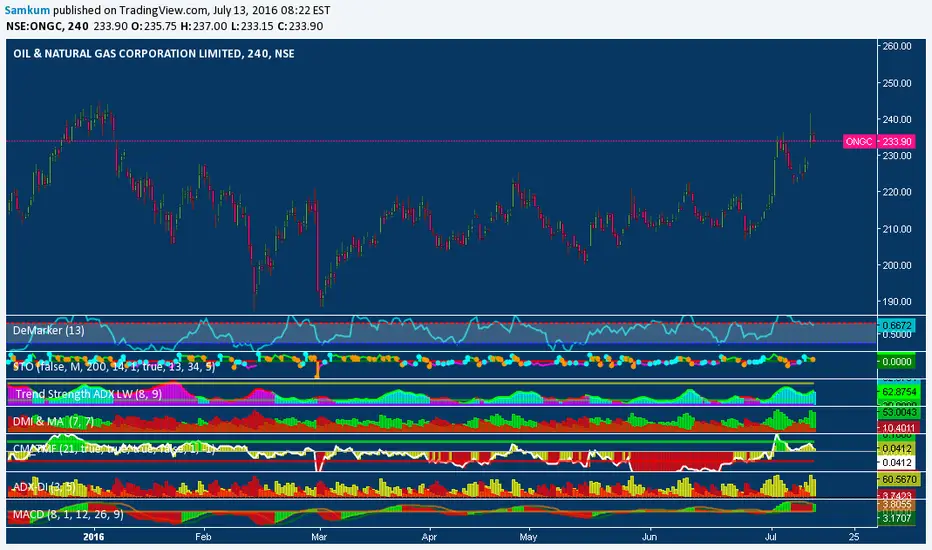Click the MACD value 3.8055 tag
The height and width of the screenshot is (550, 932).
tap(896, 504)
